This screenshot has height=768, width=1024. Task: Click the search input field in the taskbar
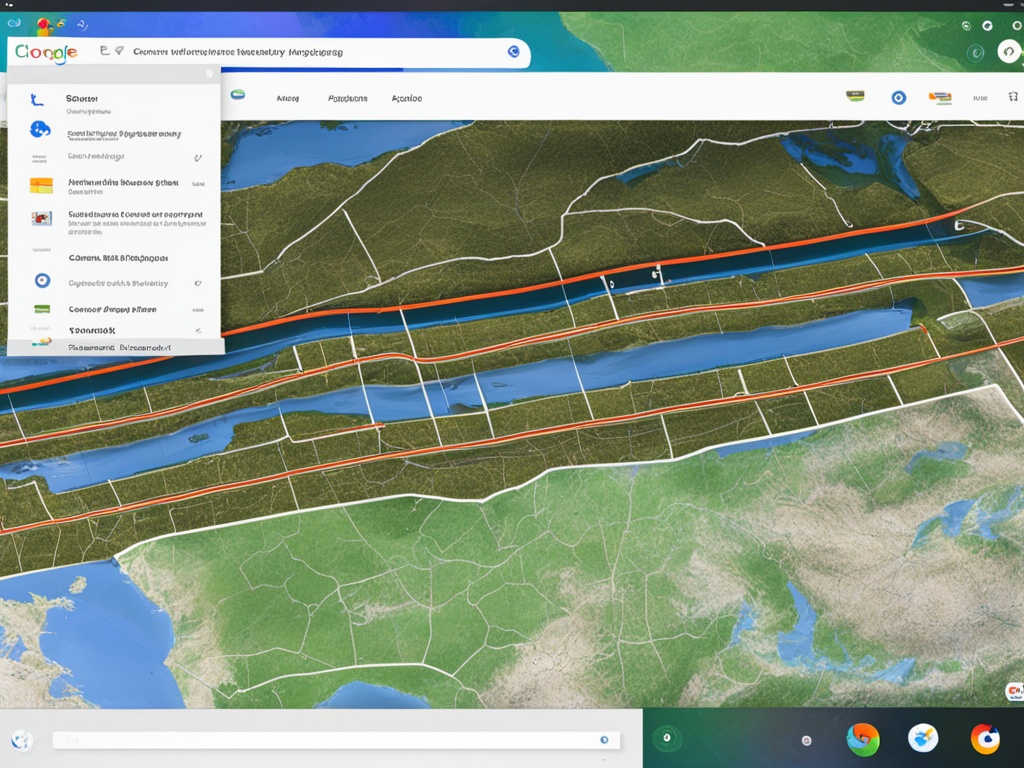[x=330, y=740]
